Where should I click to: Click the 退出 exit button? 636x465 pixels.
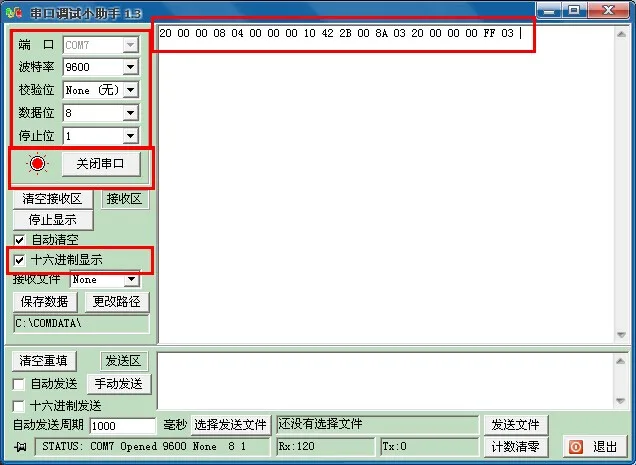click(x=595, y=447)
